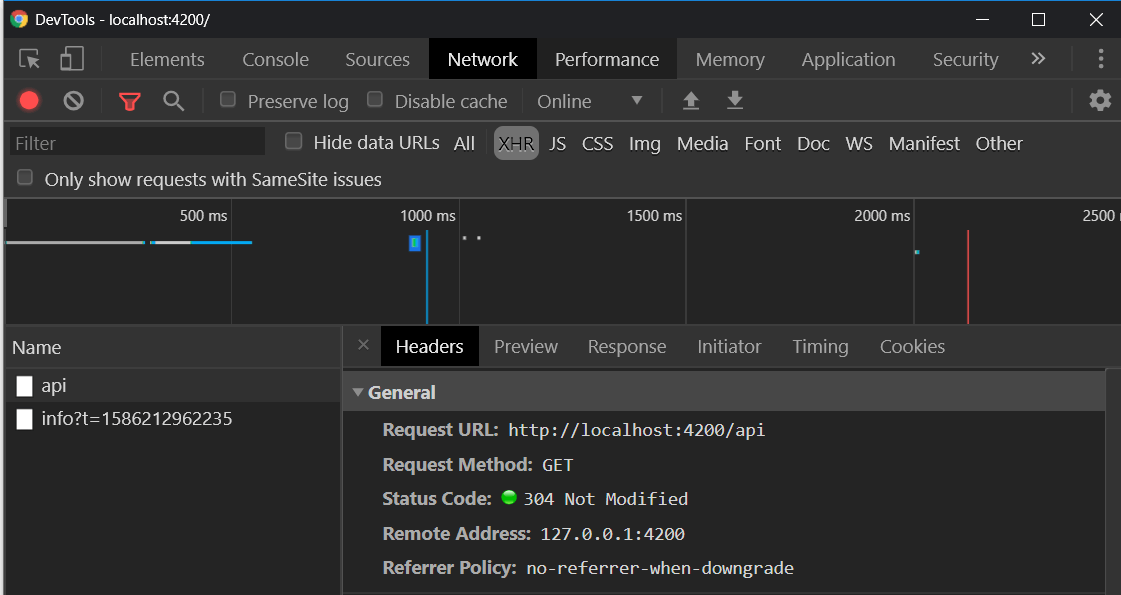Select the info?t=1586212962235 request
The width and height of the screenshot is (1121, 595).
[x=136, y=419]
